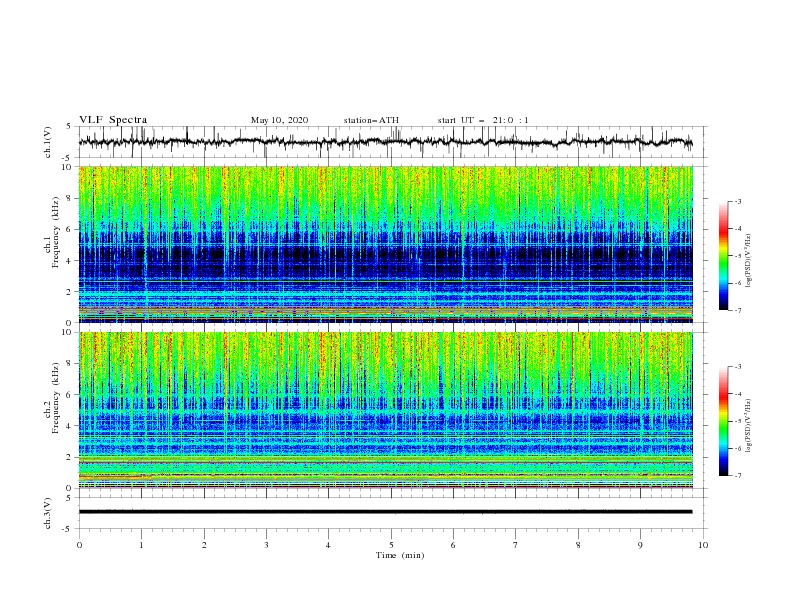Click time axis tick label "8"
This screenshot has height=612, width=792.
(x=578, y=545)
